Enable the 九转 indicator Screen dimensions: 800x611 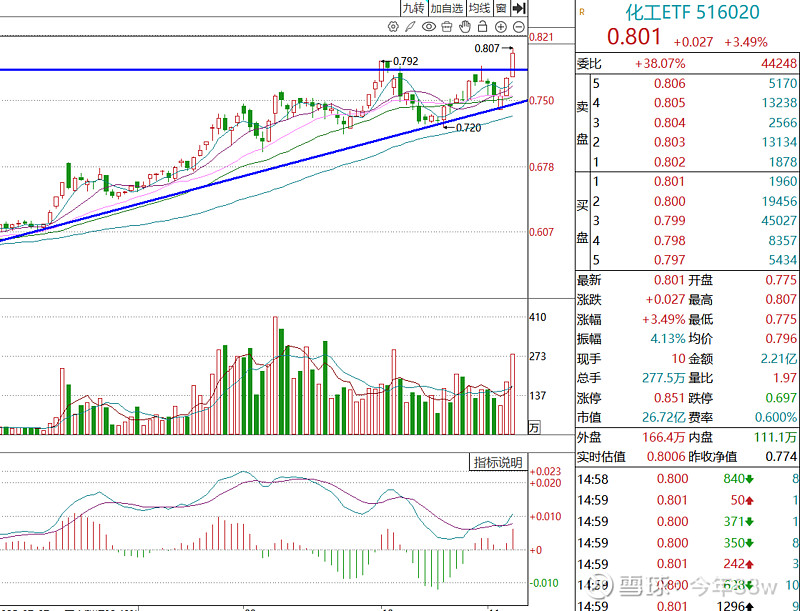point(414,8)
